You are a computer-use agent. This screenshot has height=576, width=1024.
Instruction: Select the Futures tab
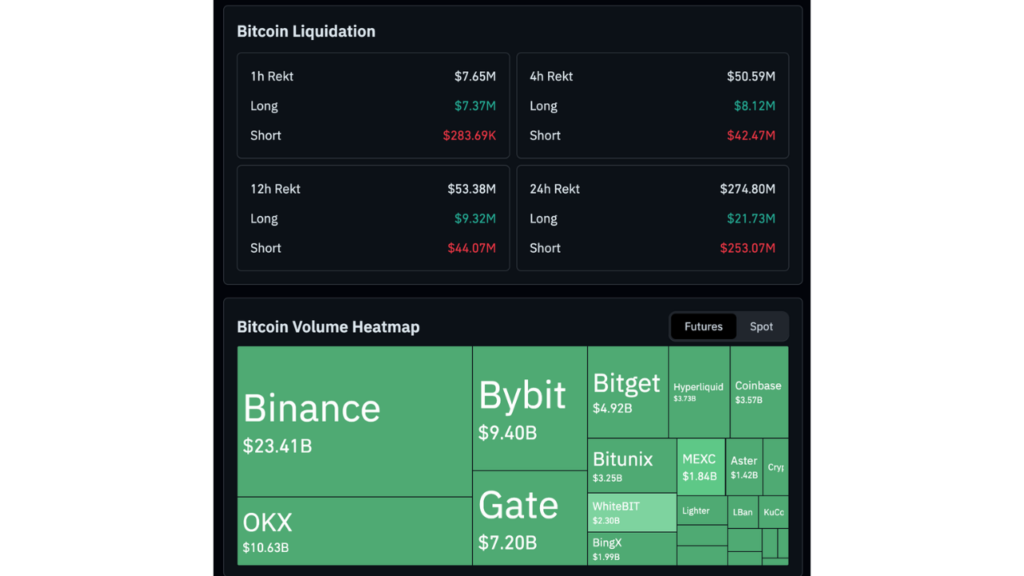(x=703, y=326)
